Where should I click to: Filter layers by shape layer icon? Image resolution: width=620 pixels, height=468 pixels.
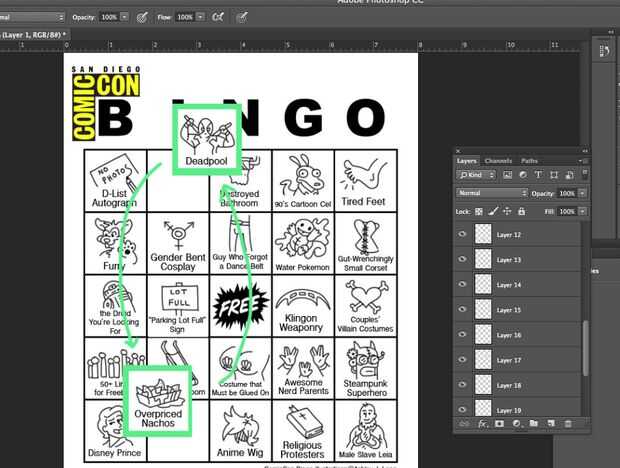554,175
